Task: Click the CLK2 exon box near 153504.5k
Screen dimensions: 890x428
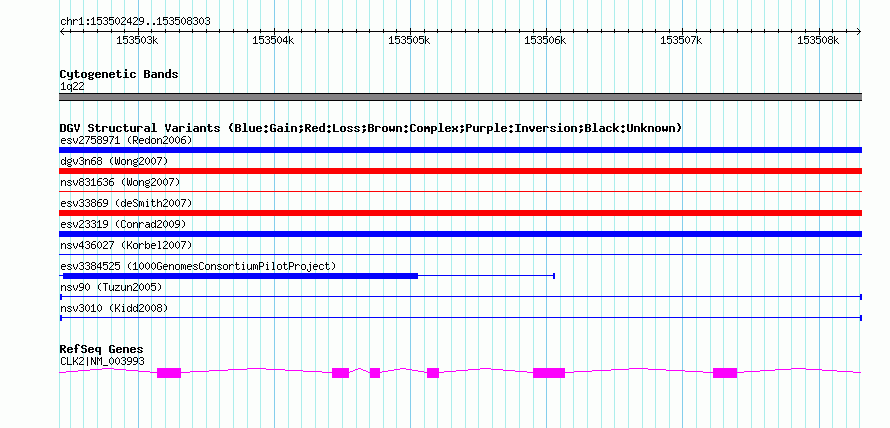Action: click(341, 373)
